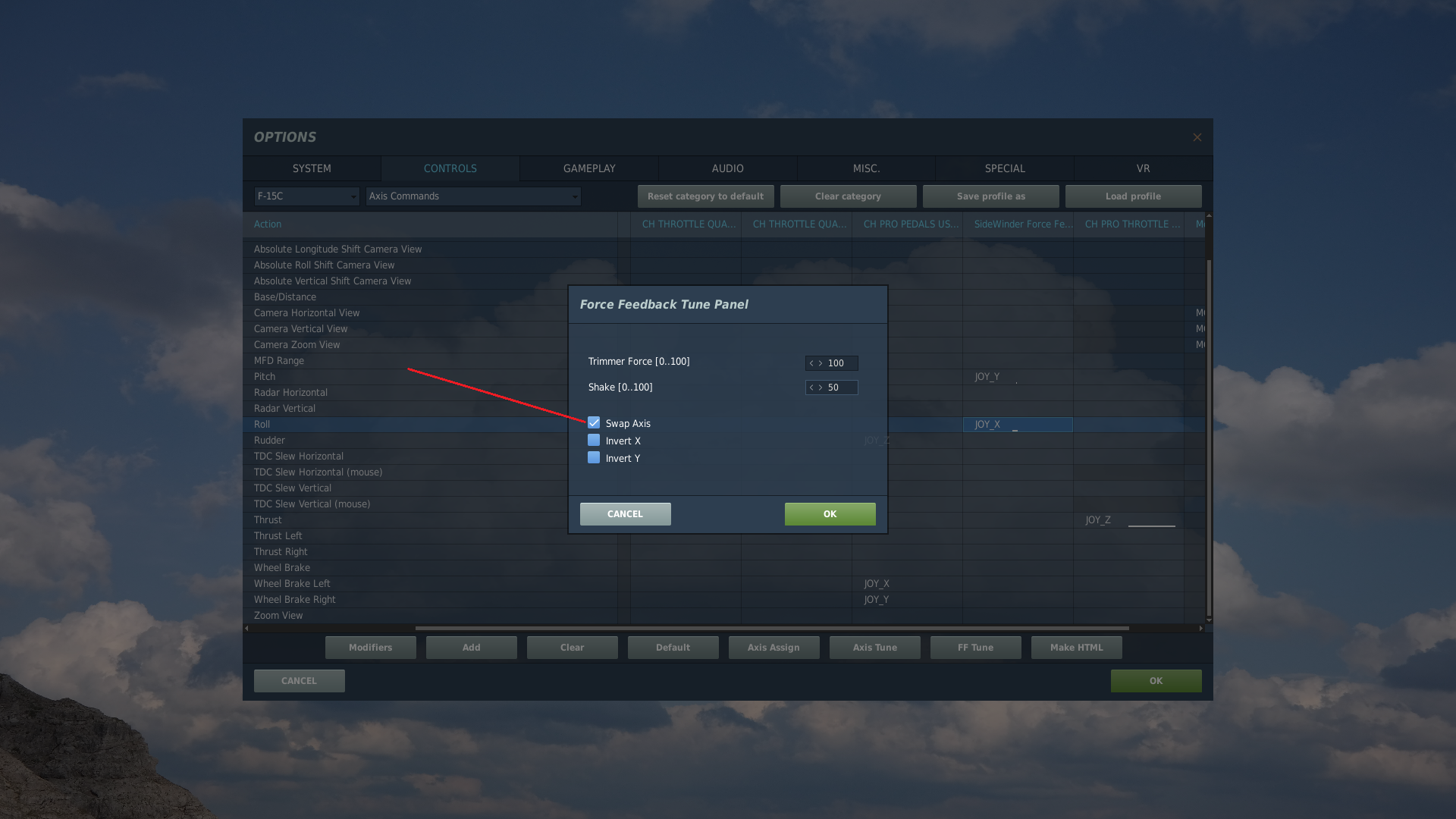Cancel the Force Feedback Tune Panel
Screen dimensions: 1456x819
tap(625, 514)
